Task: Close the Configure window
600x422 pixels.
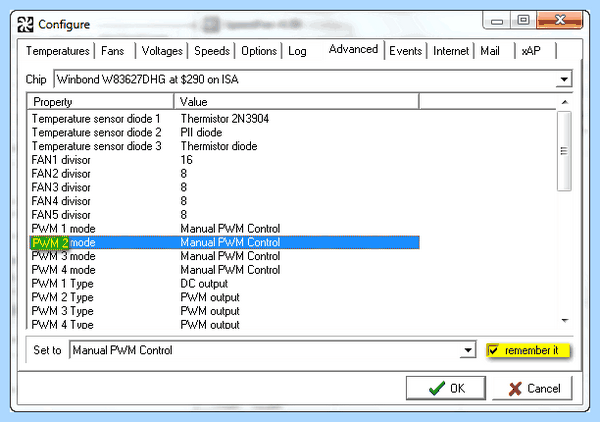Action: pos(559,20)
